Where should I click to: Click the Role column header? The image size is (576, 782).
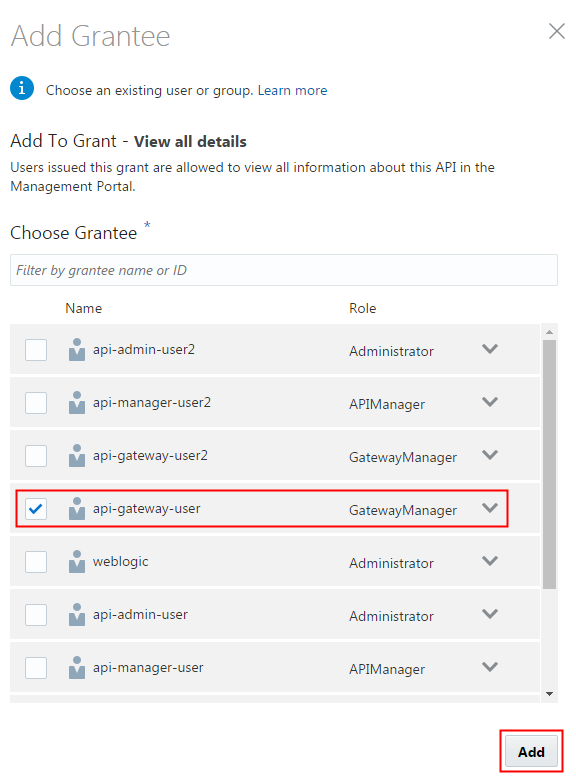click(363, 308)
